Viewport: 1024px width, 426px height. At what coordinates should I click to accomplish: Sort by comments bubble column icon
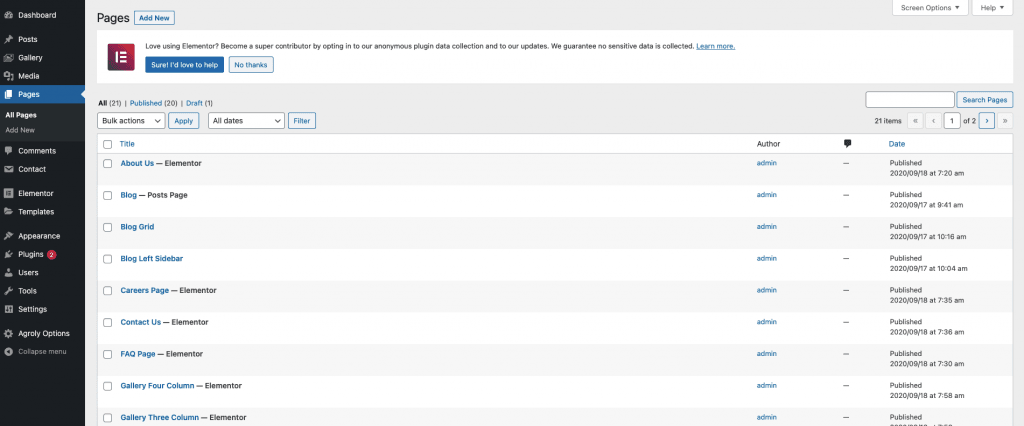(x=848, y=144)
